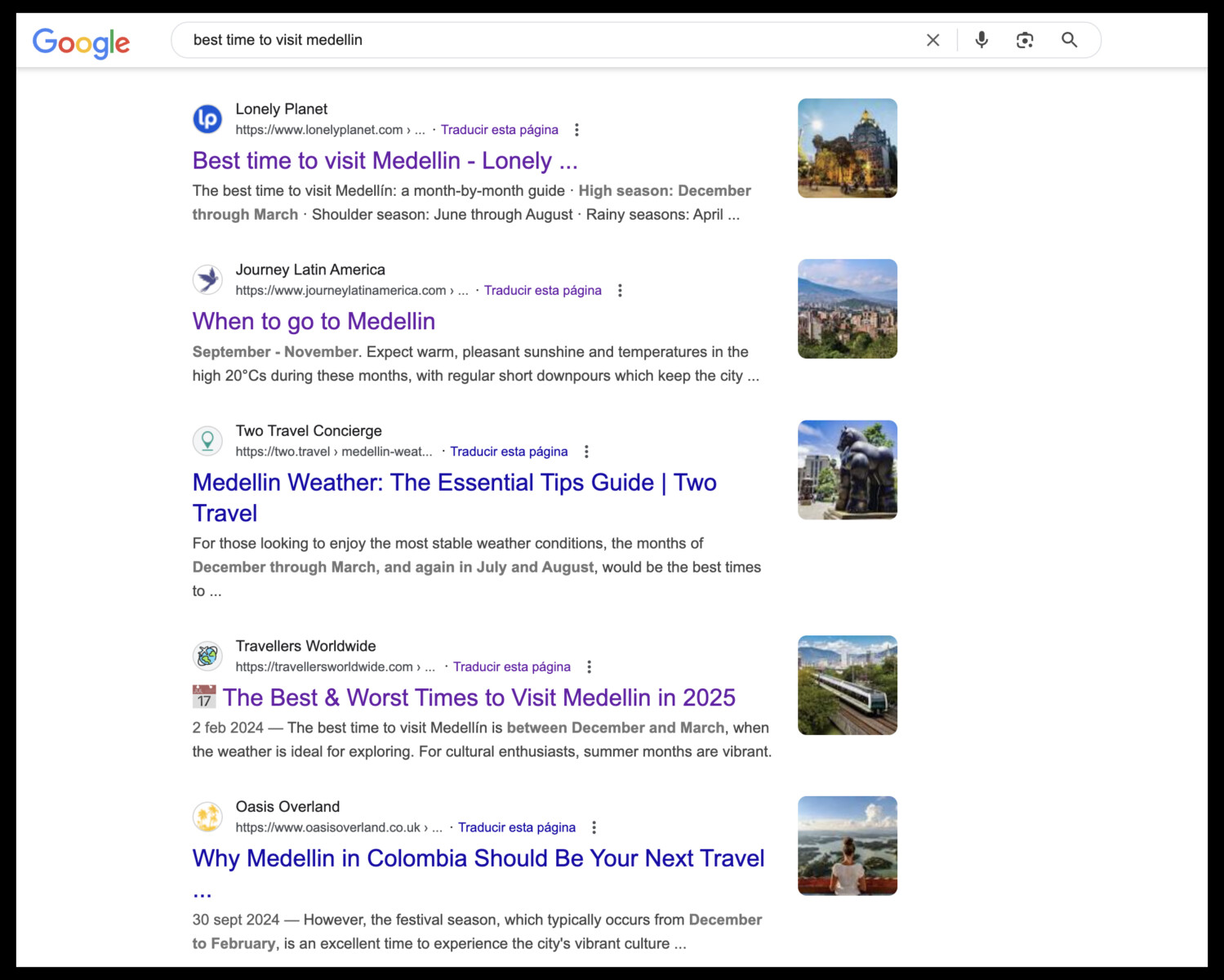Screen dimensions: 1224x980
Task: Click the 'September - November' snippet text
Action: [275, 352]
